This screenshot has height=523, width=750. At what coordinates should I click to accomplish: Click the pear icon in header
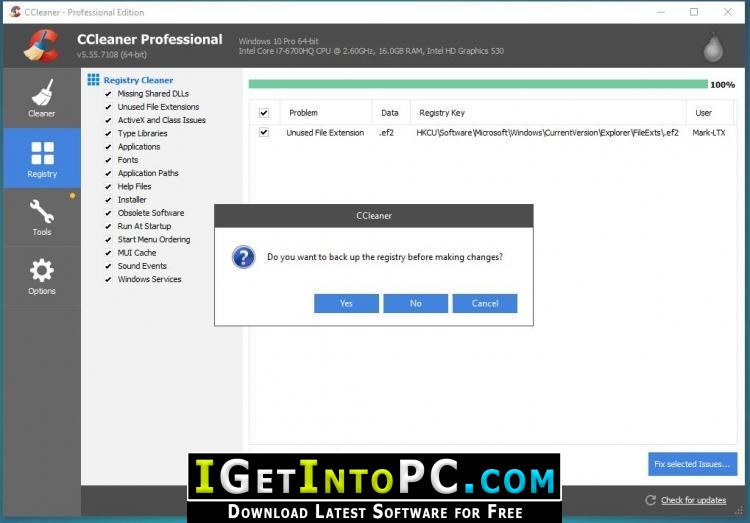[714, 46]
